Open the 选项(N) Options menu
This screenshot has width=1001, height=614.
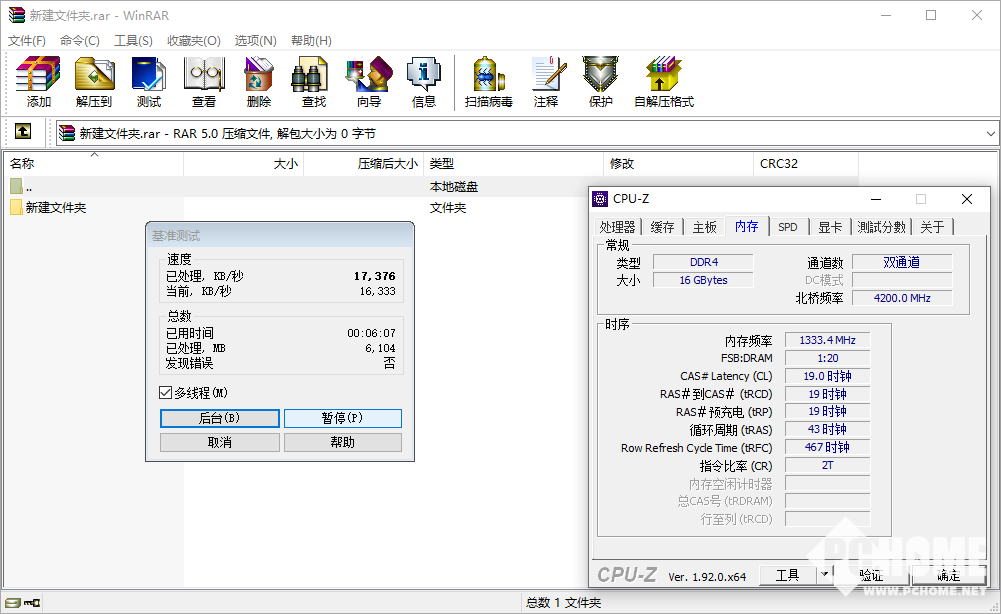coord(255,41)
